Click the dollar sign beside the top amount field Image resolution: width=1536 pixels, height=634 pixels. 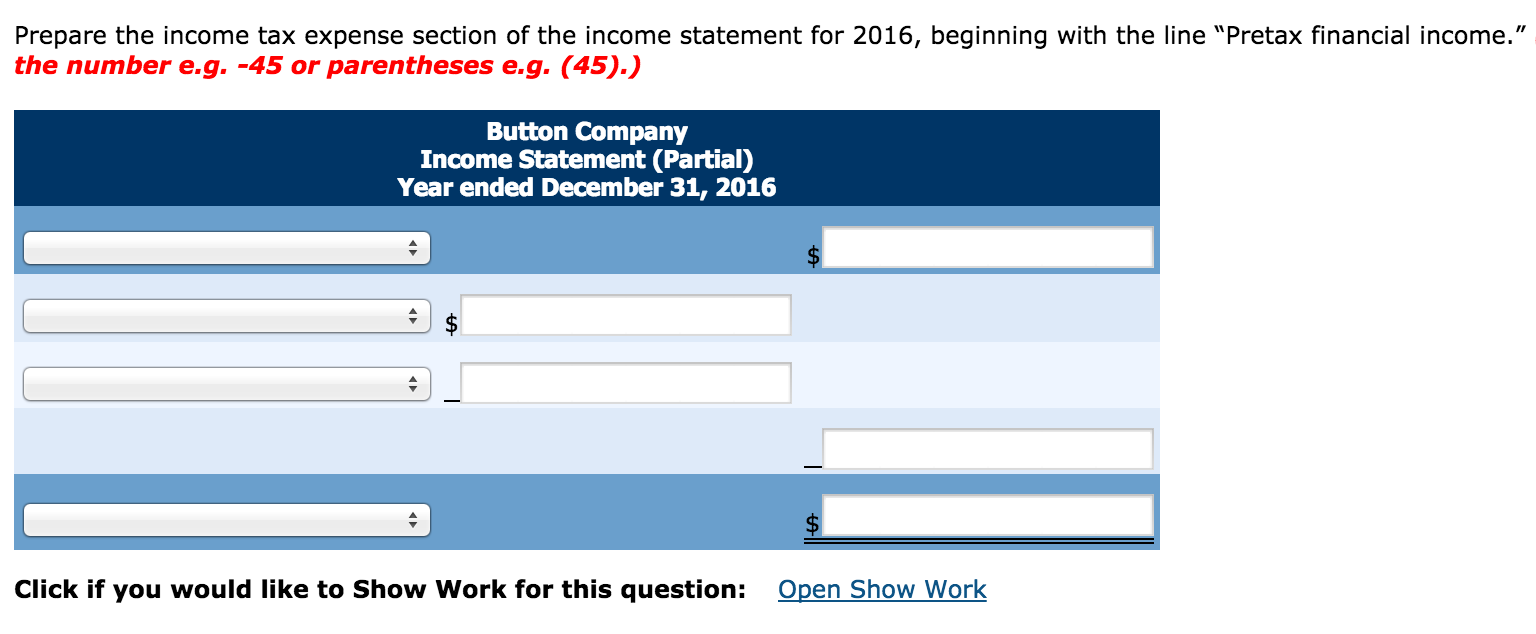(813, 256)
